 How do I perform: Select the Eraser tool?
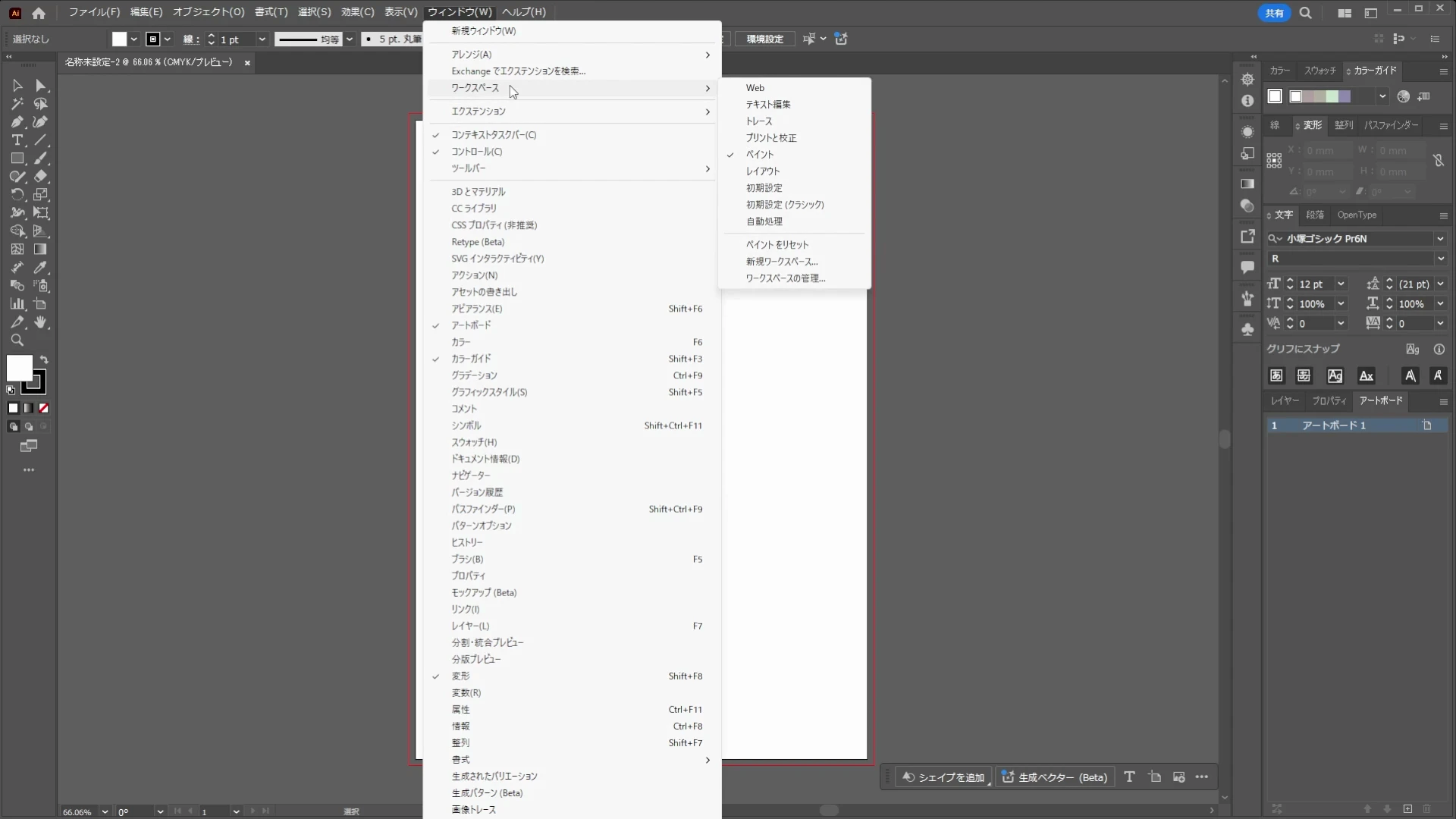[x=41, y=177]
